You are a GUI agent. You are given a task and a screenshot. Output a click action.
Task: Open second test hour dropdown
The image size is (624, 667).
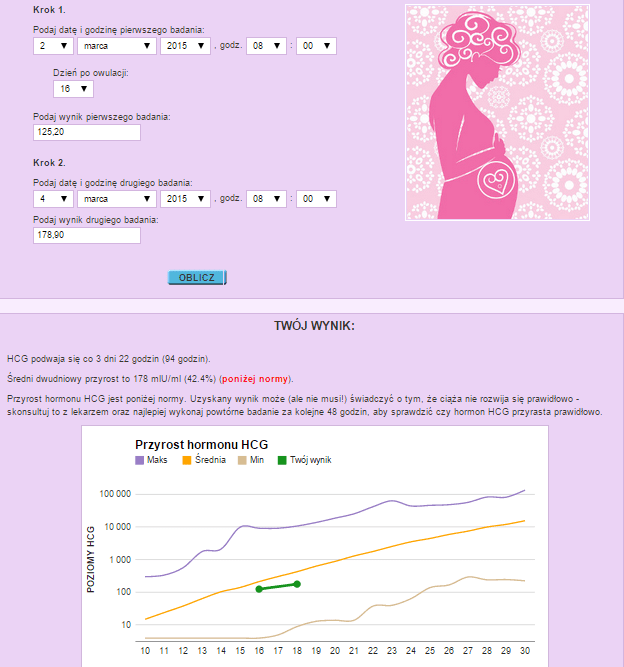tap(266, 199)
